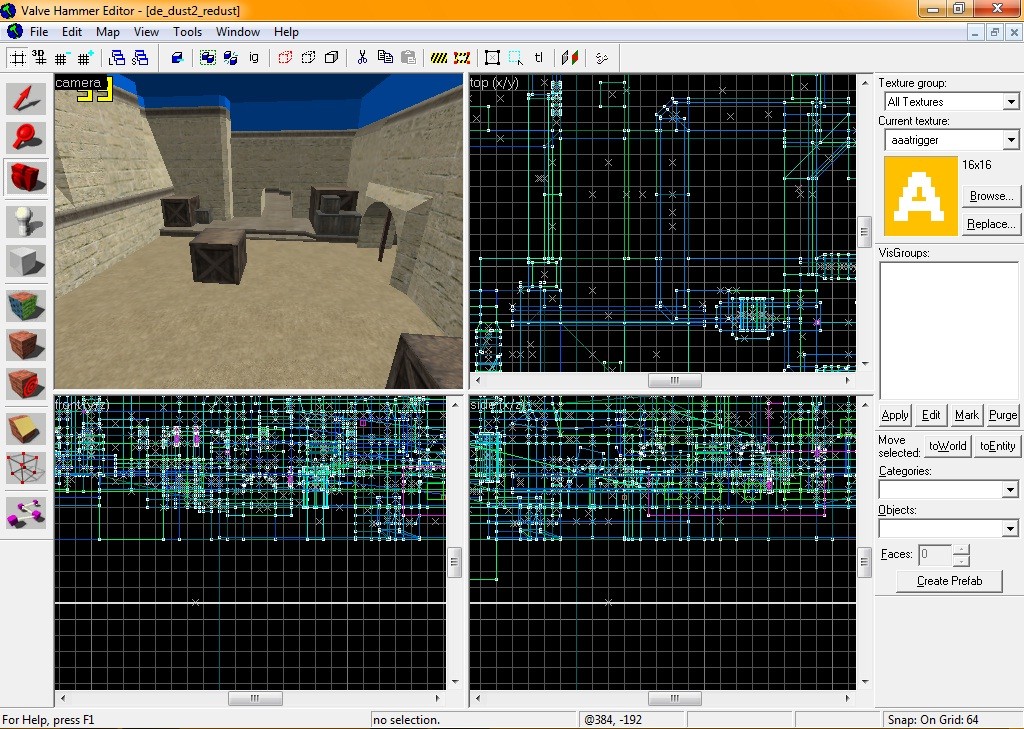Click the Create Prefab button

[949, 581]
